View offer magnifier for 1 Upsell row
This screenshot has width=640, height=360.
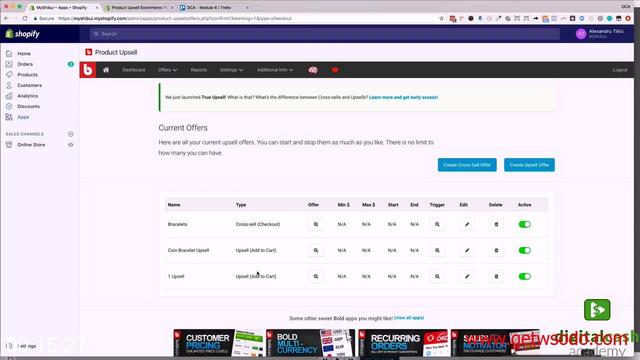[x=316, y=276]
